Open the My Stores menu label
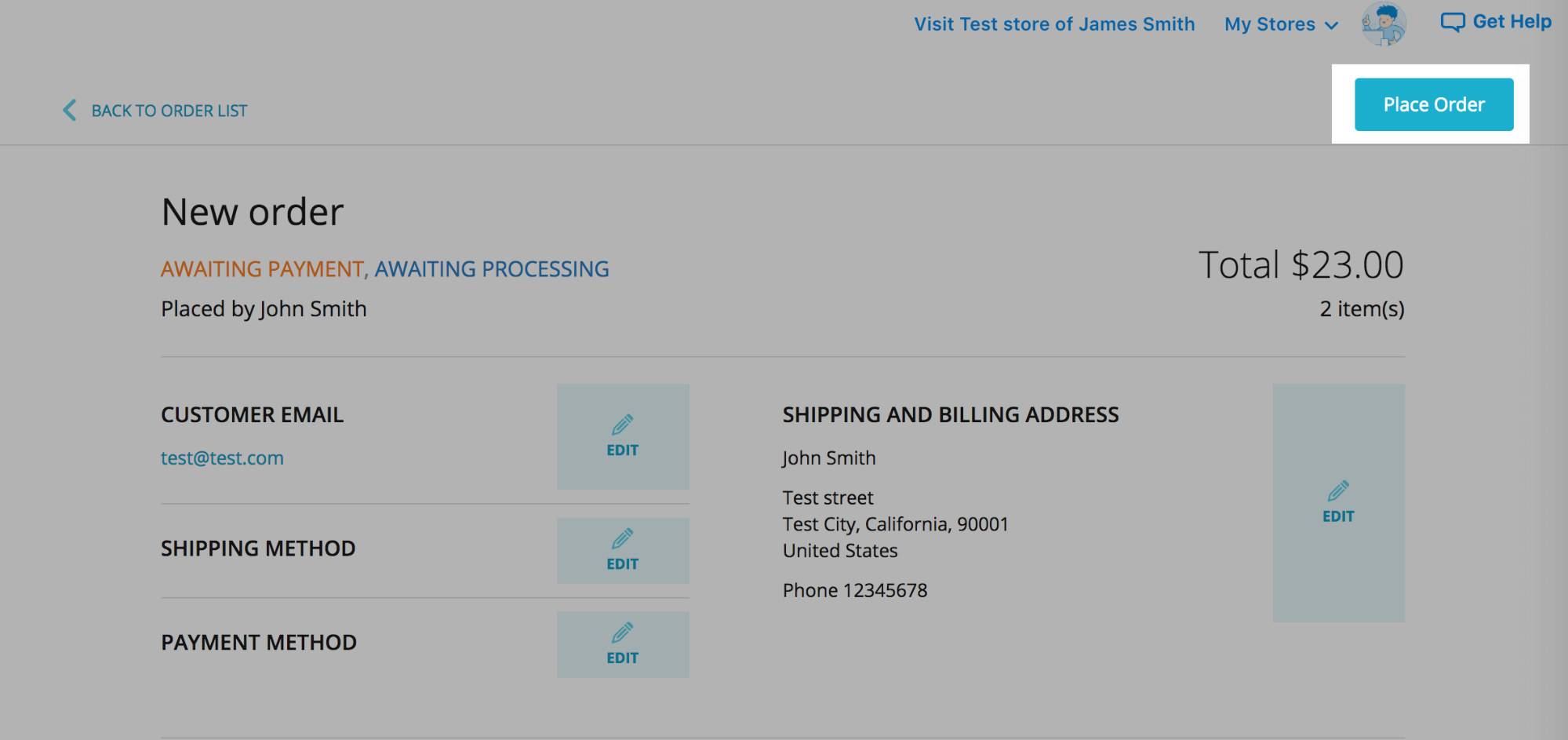 (x=1269, y=24)
